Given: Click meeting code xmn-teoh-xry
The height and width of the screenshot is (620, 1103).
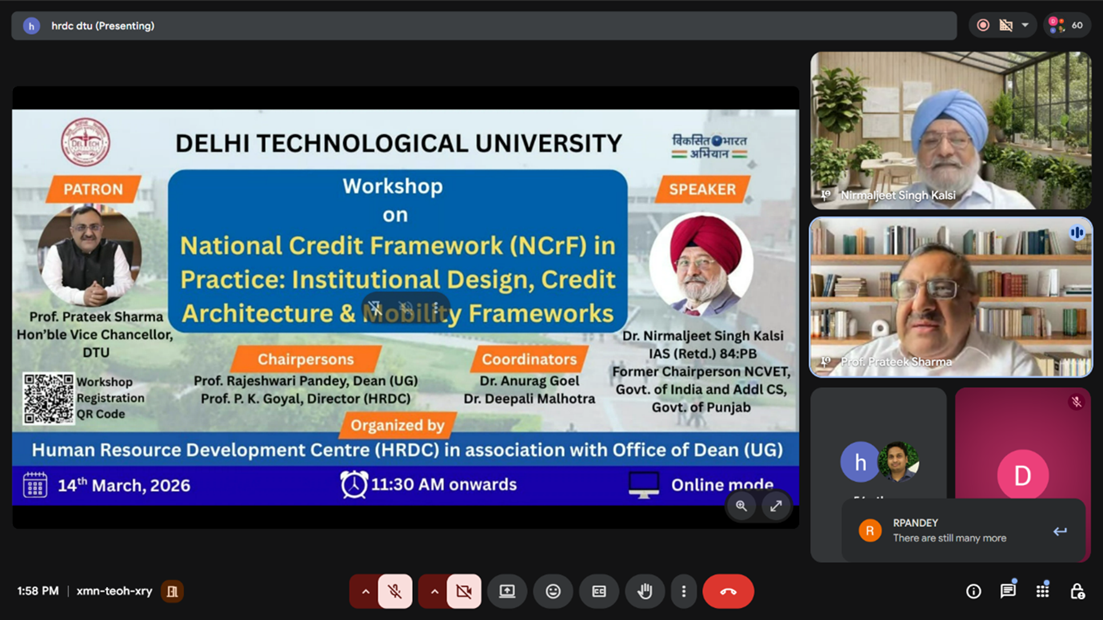Looking at the screenshot, I should pyautogui.click(x=114, y=591).
